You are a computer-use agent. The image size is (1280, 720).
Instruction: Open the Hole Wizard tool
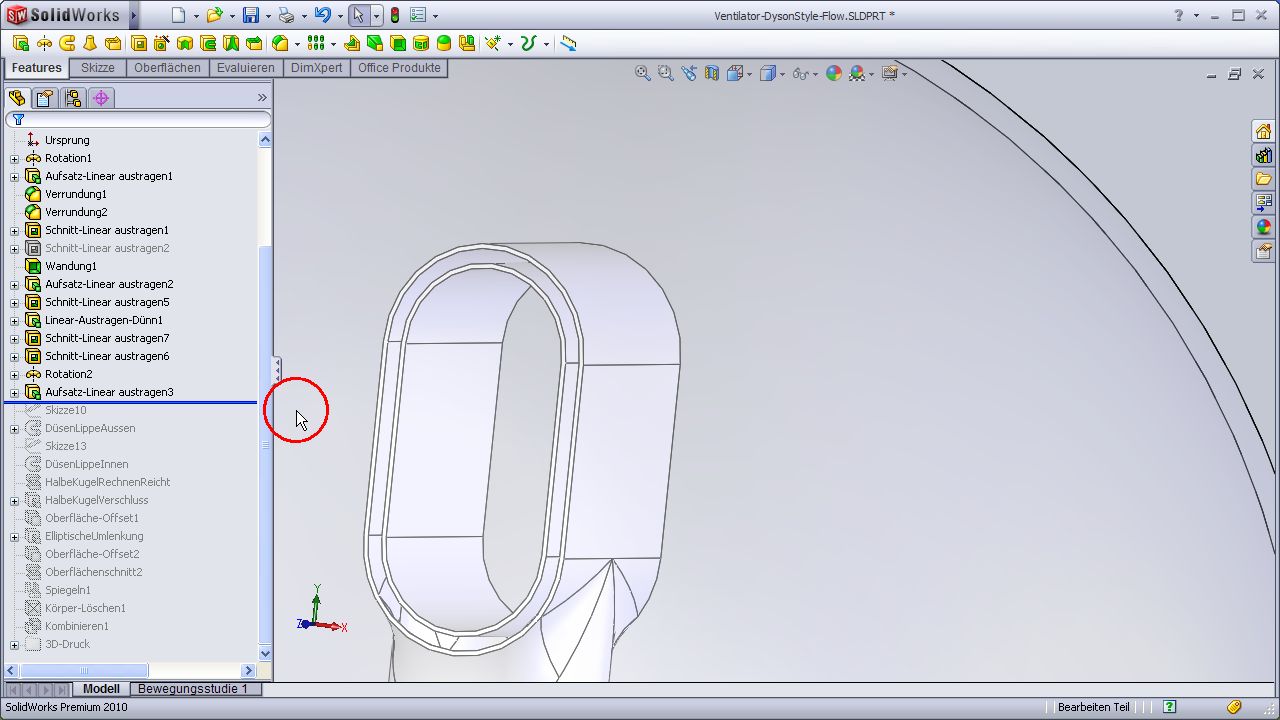click(161, 43)
